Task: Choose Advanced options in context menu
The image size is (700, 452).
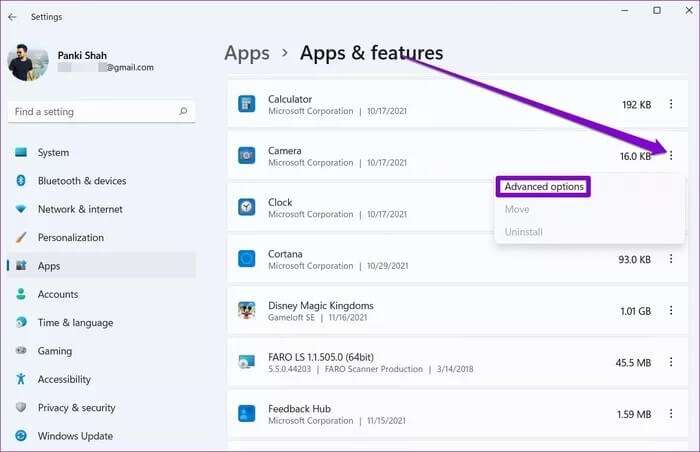Action: [544, 186]
